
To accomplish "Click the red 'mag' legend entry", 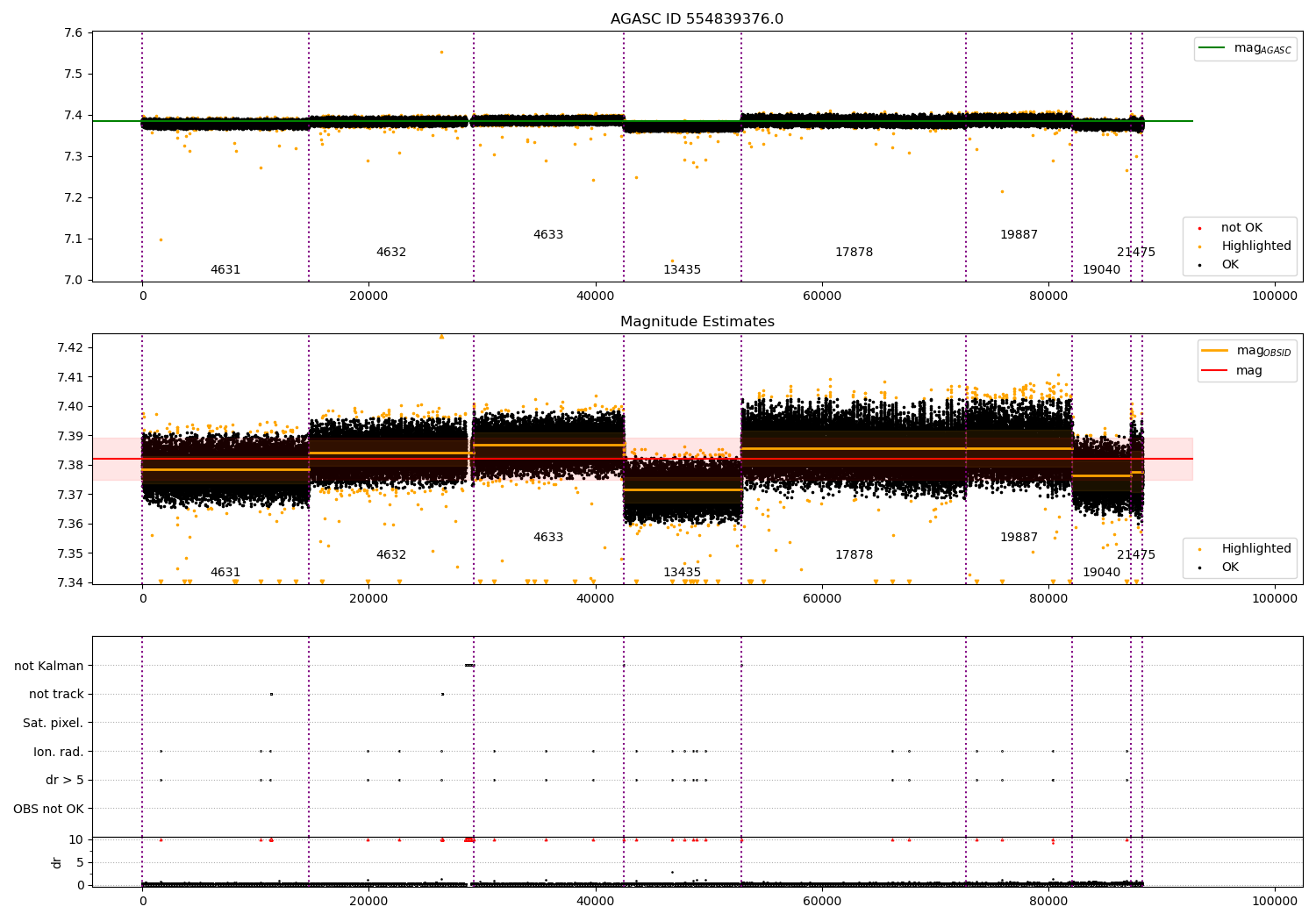I will point(1232,371).
